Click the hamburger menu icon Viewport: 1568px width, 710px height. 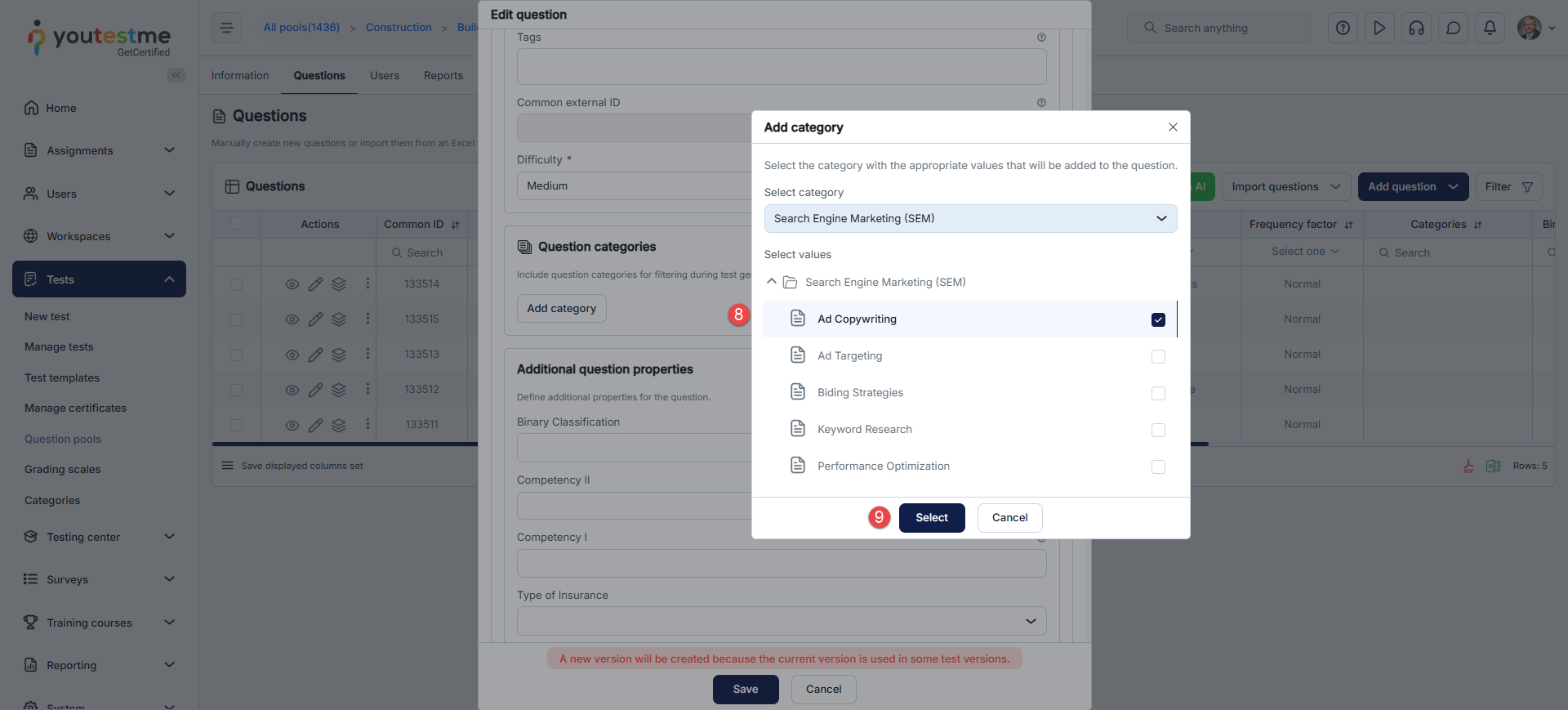pyautogui.click(x=226, y=28)
